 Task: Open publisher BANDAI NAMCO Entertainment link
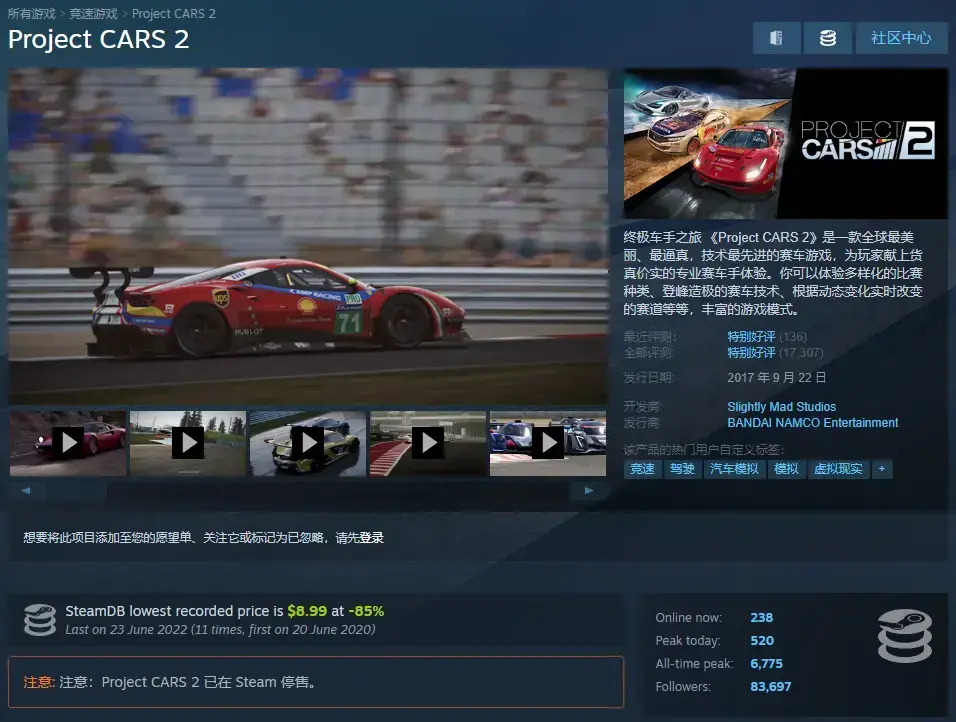point(812,423)
